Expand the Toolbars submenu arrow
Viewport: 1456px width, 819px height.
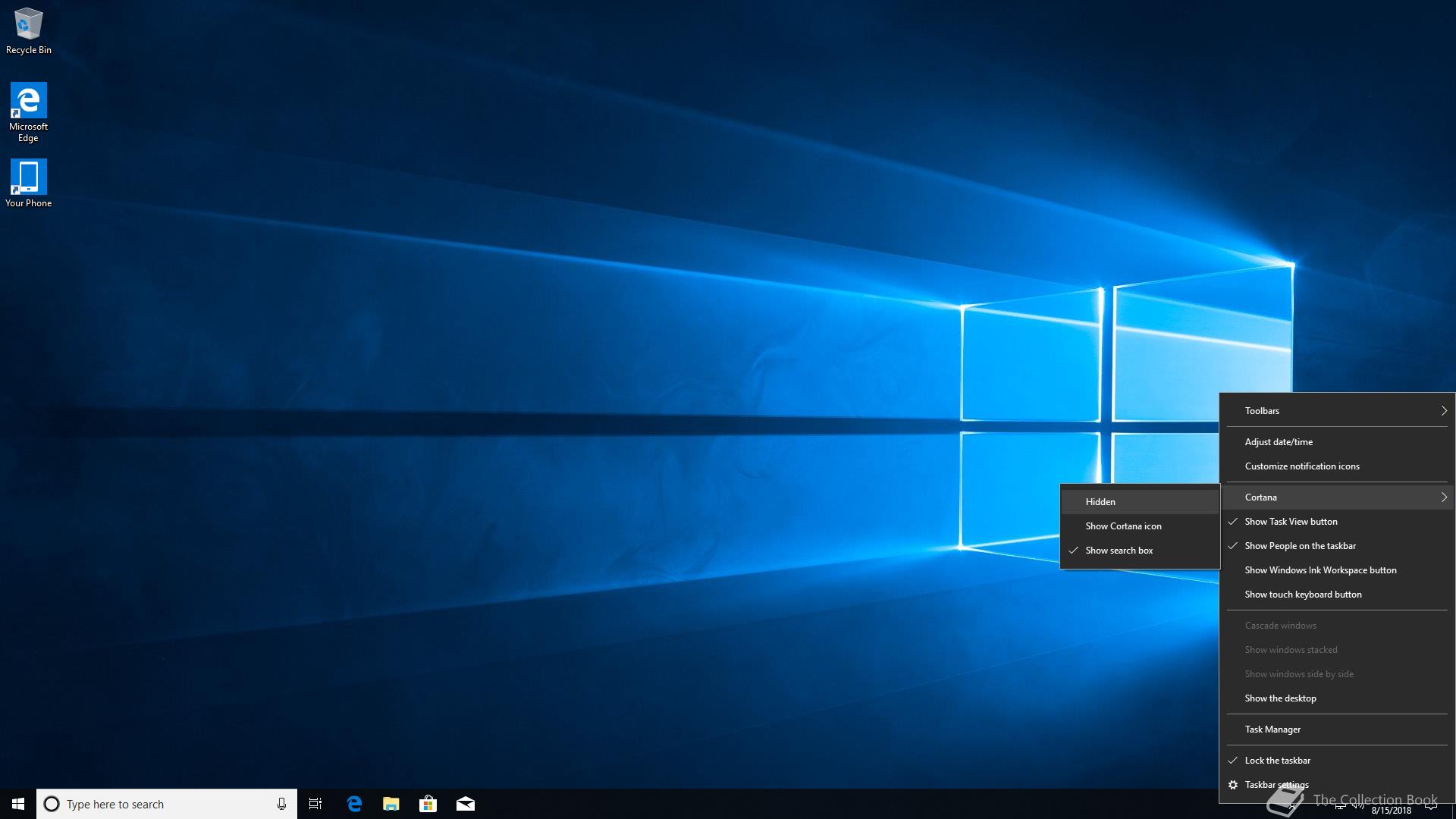1444,411
